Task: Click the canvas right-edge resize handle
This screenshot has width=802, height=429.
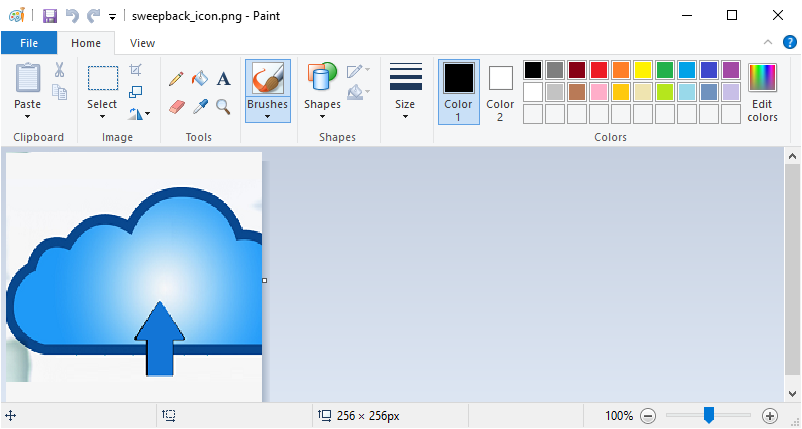Action: click(x=264, y=280)
